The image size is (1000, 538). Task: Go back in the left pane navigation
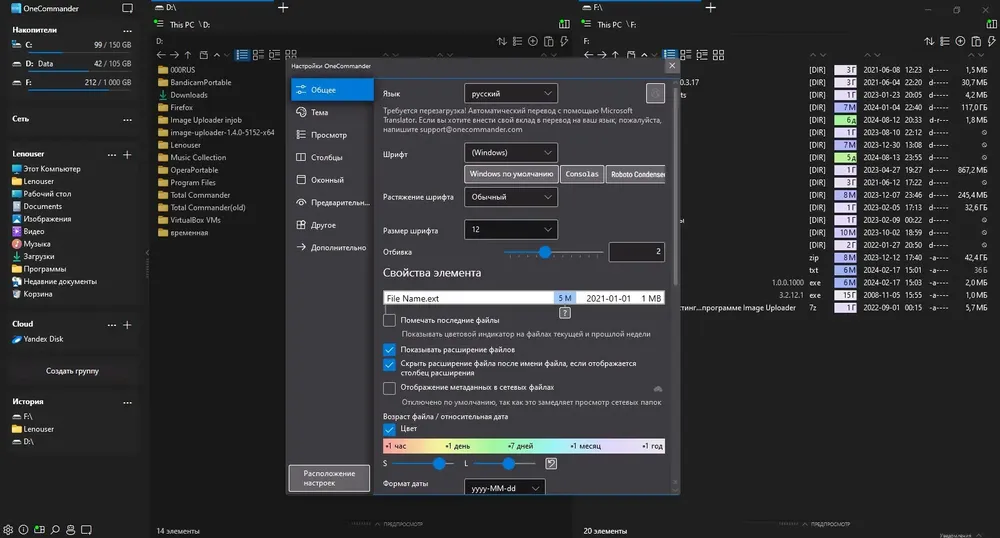[161, 55]
